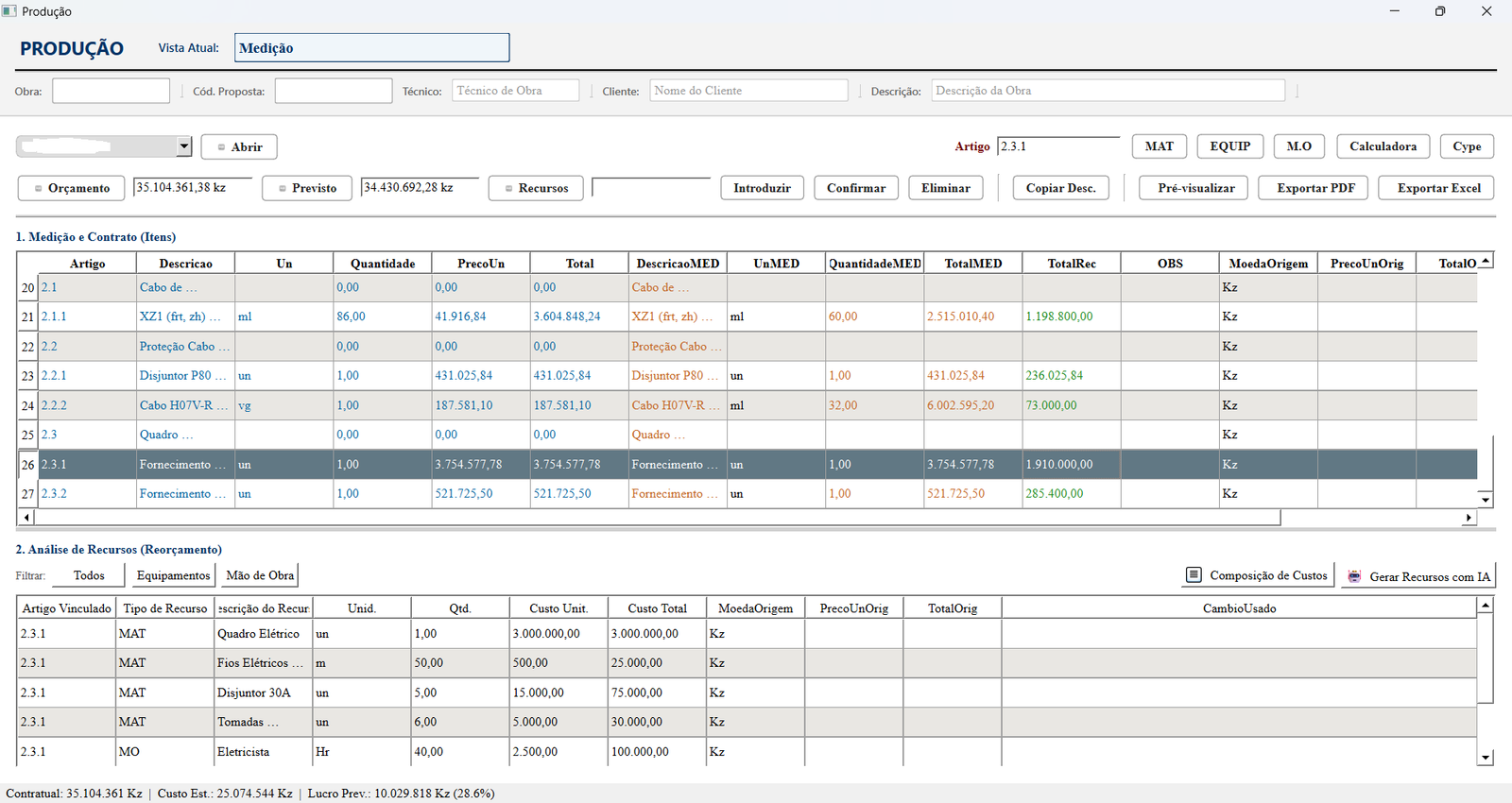Viewport: 1512px width, 803px height.
Task: Click the down arrow of resources table scrollbar
Action: (x=1486, y=758)
